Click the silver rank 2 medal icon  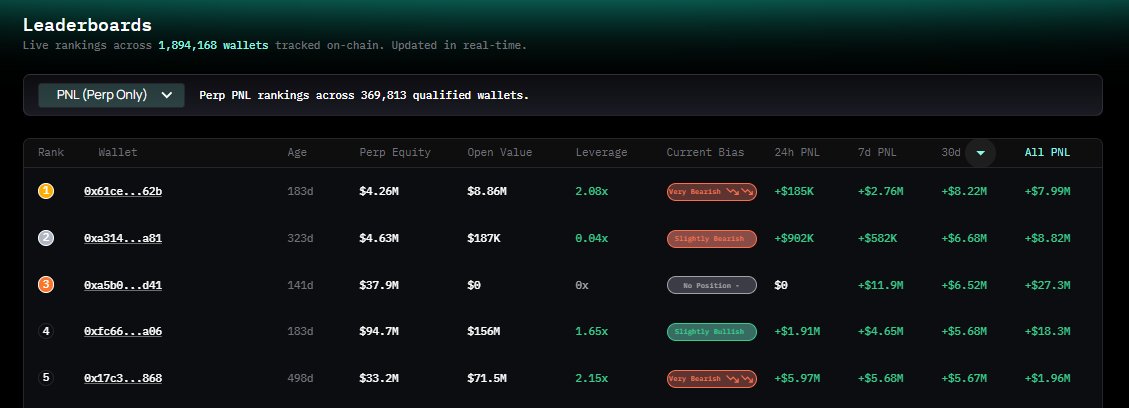pyautogui.click(x=46, y=238)
